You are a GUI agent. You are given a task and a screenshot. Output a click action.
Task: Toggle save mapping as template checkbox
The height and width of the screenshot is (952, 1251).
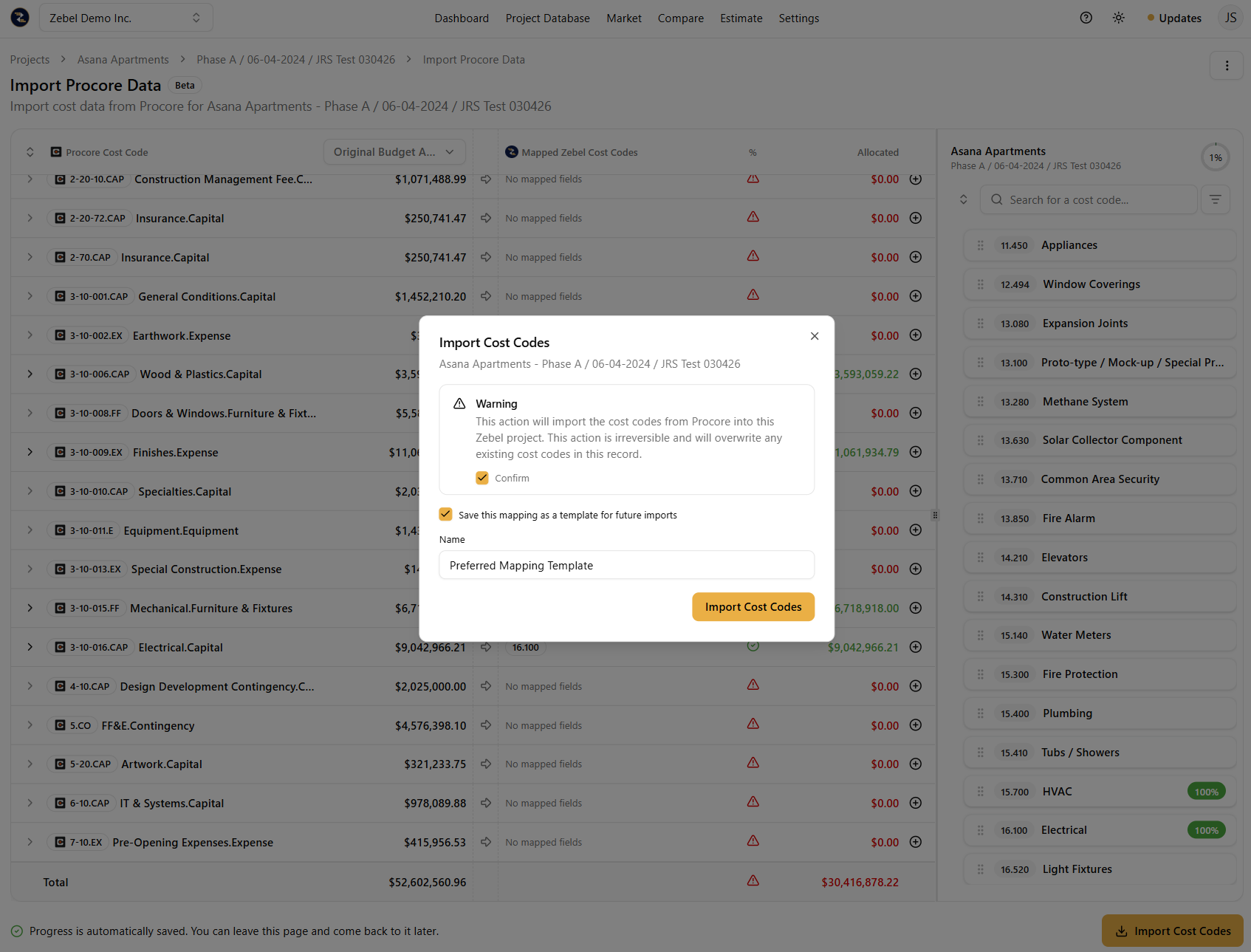point(445,515)
